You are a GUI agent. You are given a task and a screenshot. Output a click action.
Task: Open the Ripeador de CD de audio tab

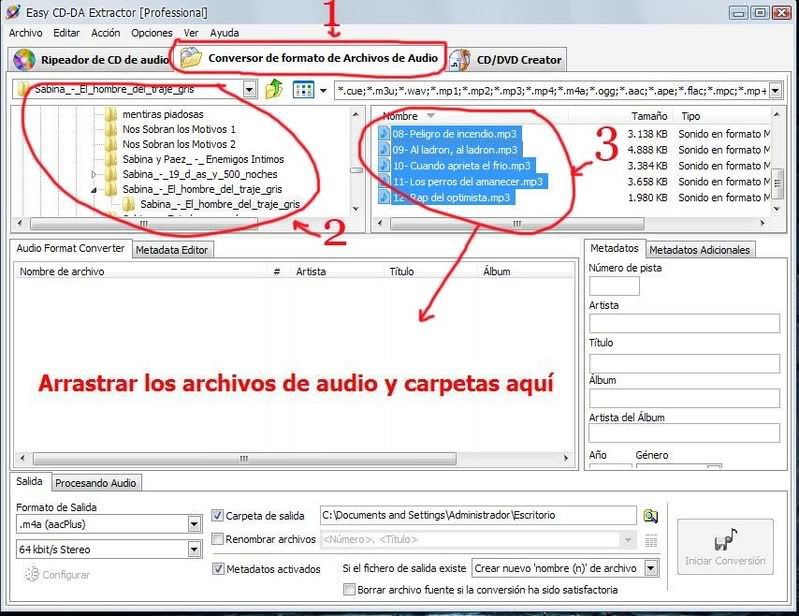pyautogui.click(x=91, y=60)
